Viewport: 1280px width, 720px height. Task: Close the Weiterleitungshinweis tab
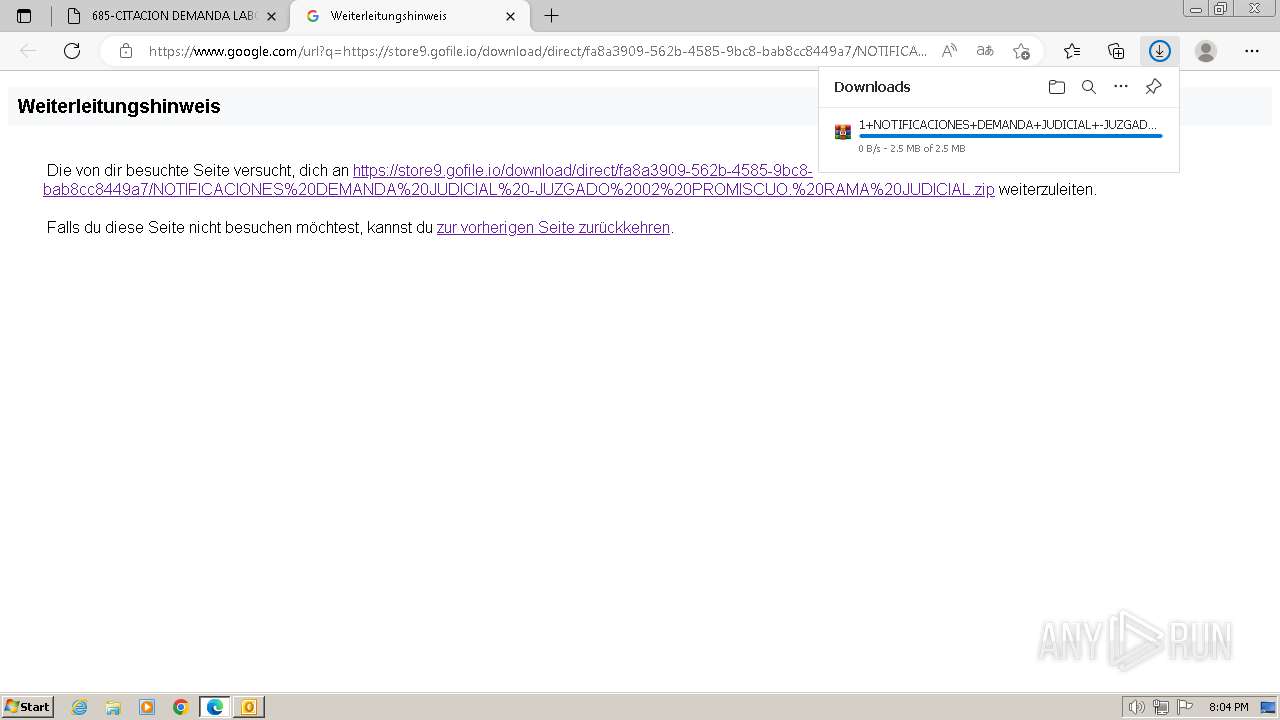point(510,16)
